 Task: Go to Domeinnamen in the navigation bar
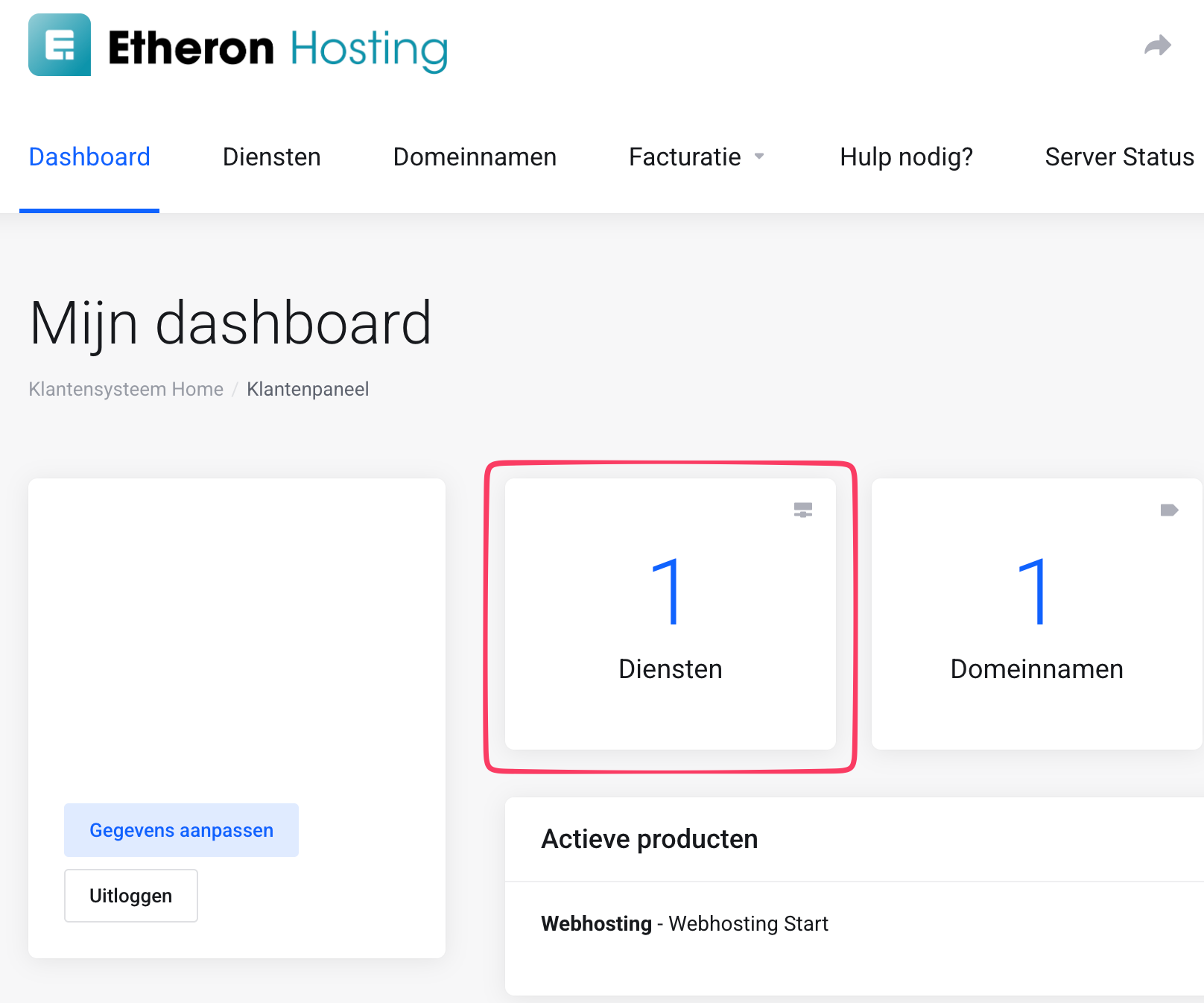(x=475, y=156)
